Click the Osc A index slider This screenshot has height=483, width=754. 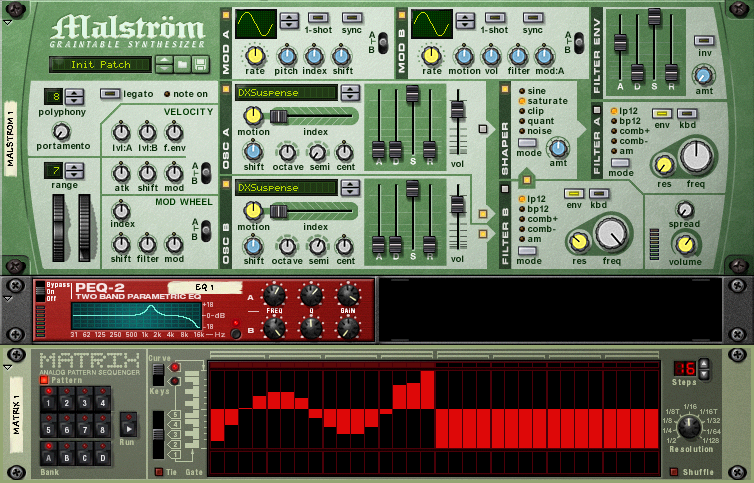point(280,117)
